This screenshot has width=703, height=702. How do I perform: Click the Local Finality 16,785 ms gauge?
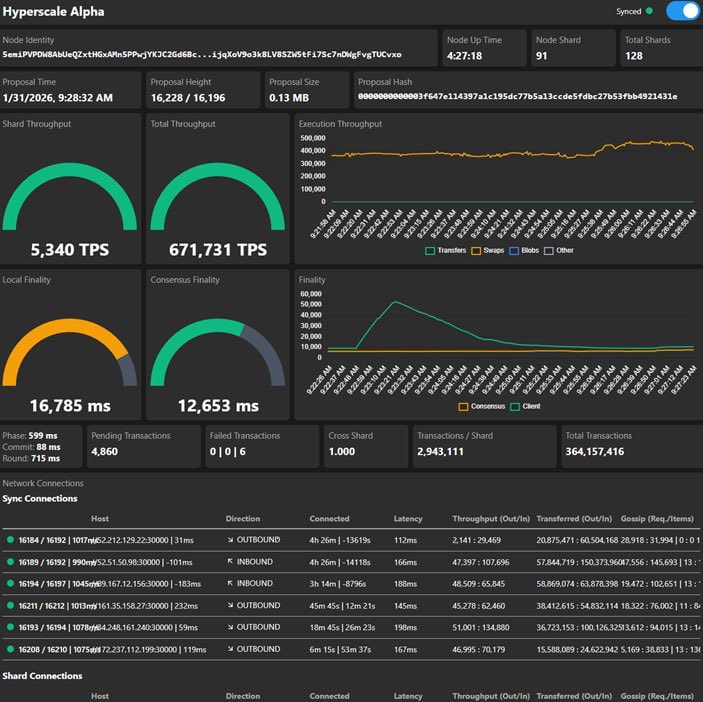tap(70, 353)
